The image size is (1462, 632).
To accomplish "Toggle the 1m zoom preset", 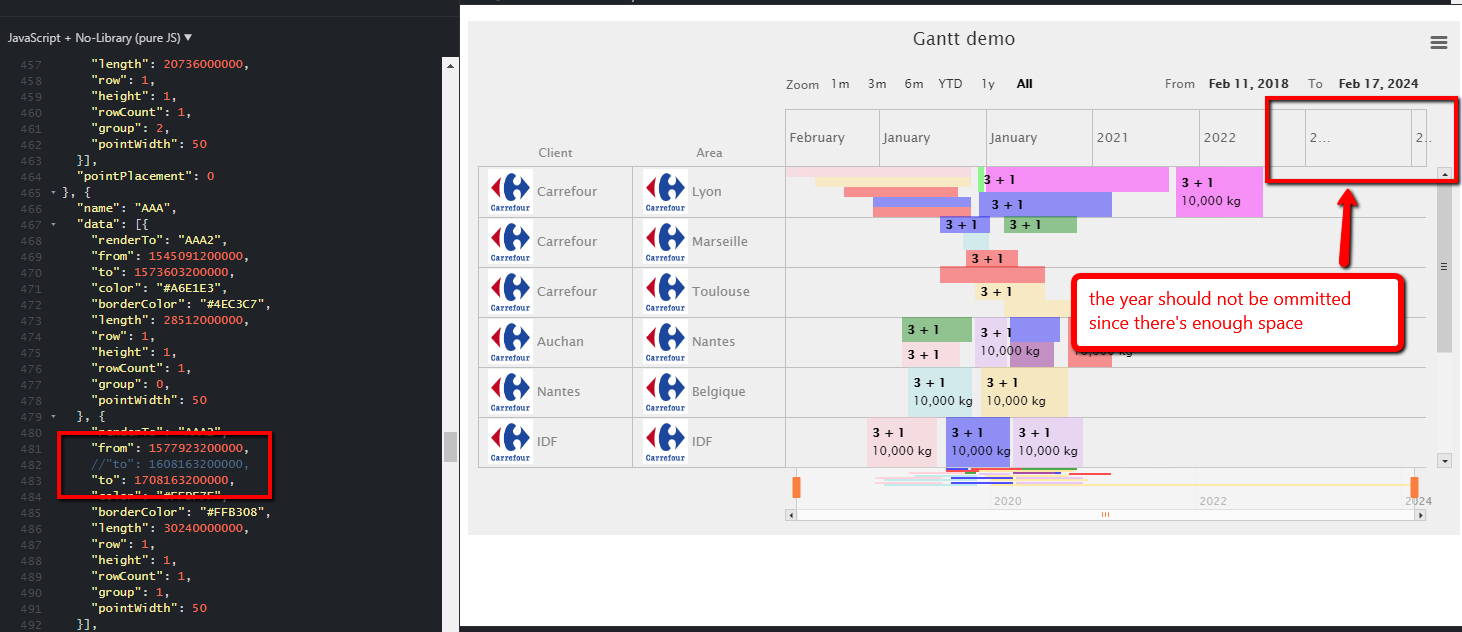I will (841, 84).
